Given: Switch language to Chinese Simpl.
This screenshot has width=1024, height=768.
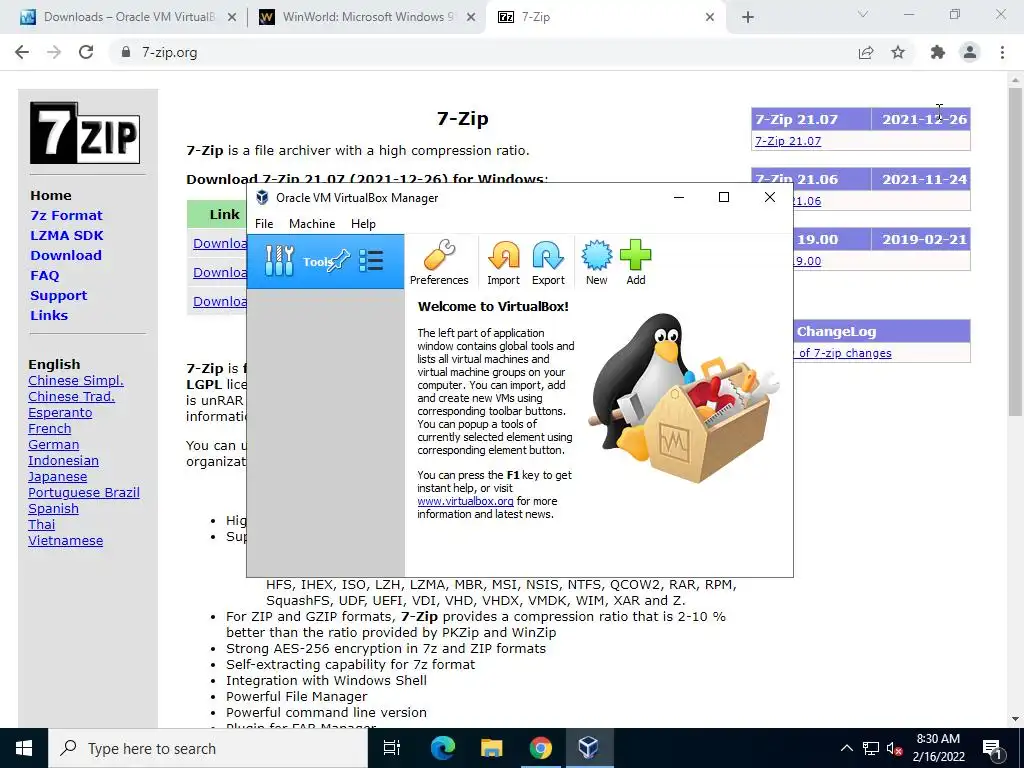Looking at the screenshot, I should coord(76,381).
